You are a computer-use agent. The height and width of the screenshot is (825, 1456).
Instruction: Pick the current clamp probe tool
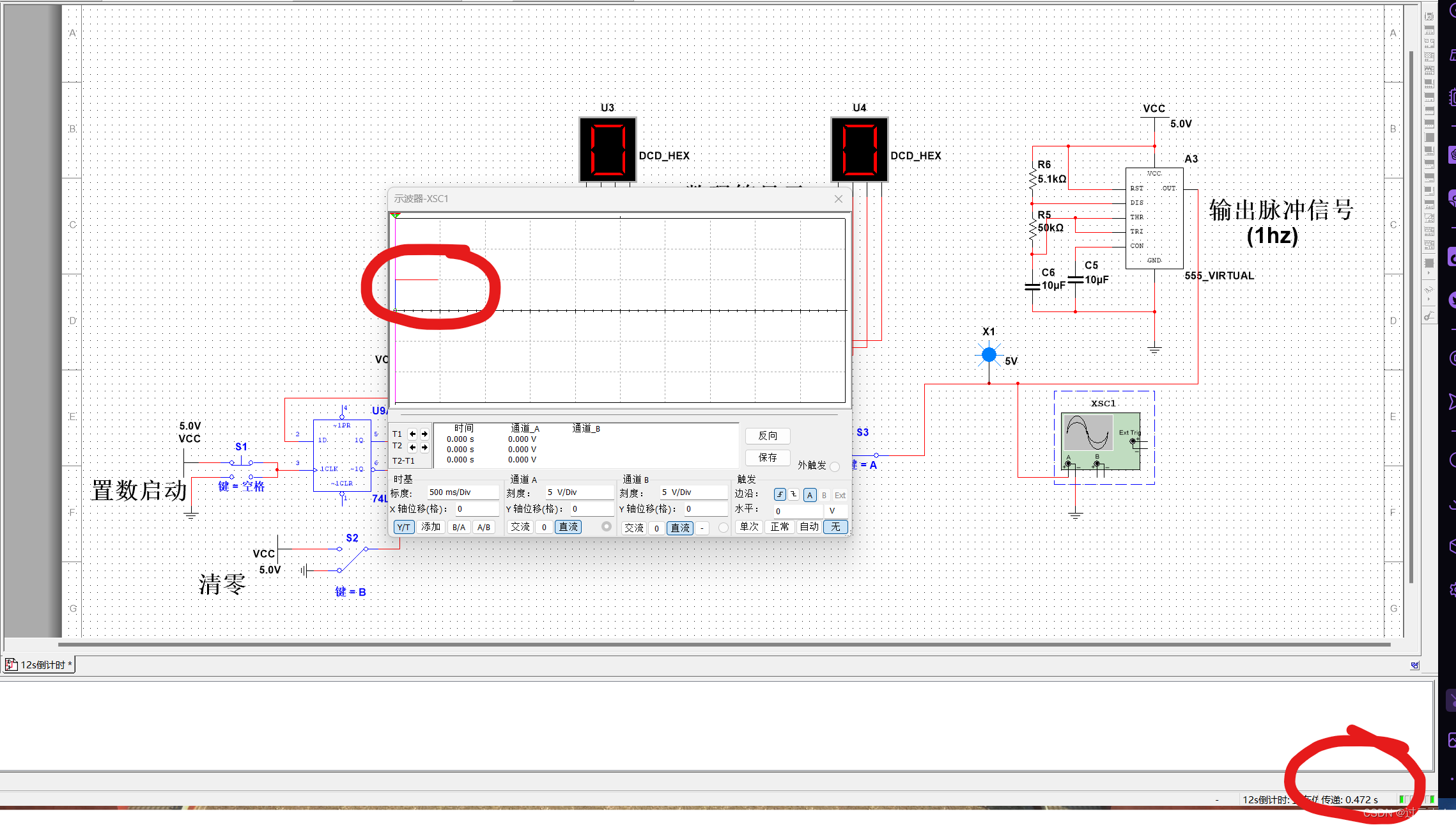(x=1429, y=315)
